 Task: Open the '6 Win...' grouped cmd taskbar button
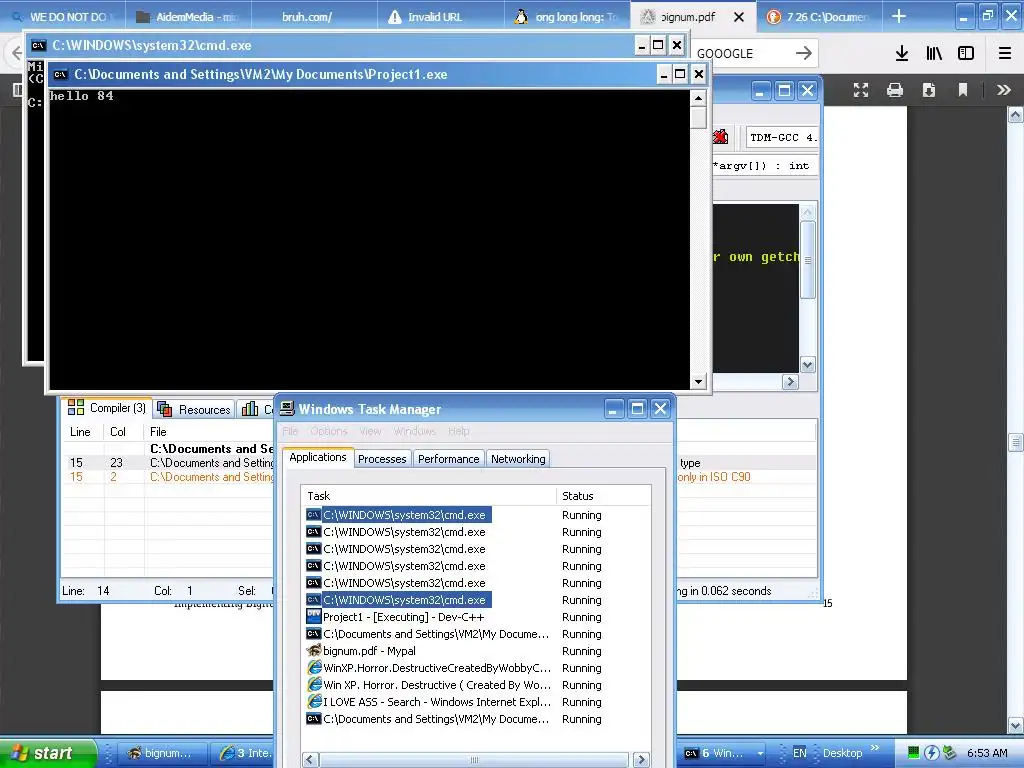[720, 753]
